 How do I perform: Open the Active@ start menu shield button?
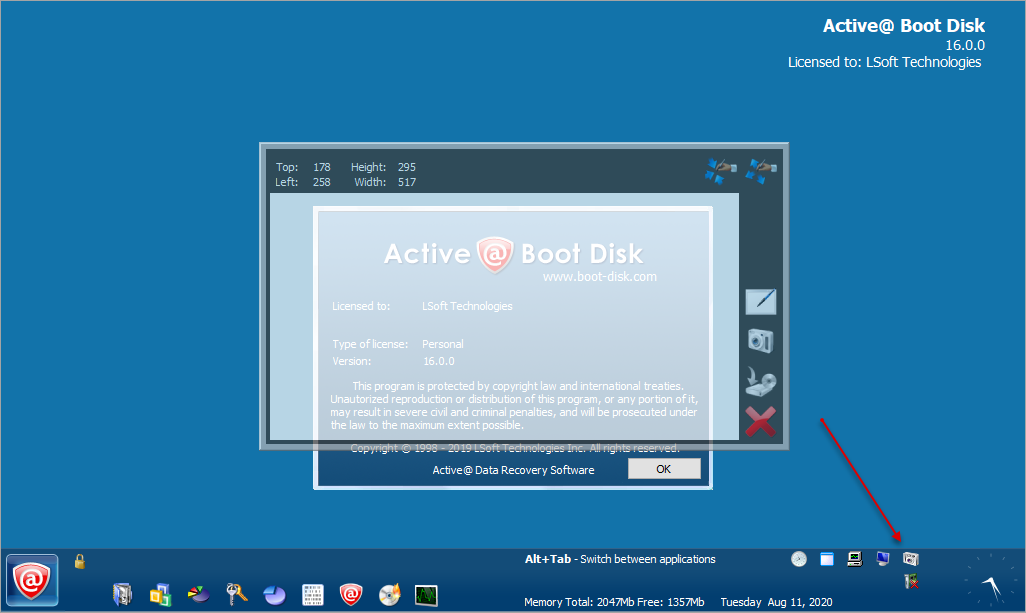click(32, 580)
